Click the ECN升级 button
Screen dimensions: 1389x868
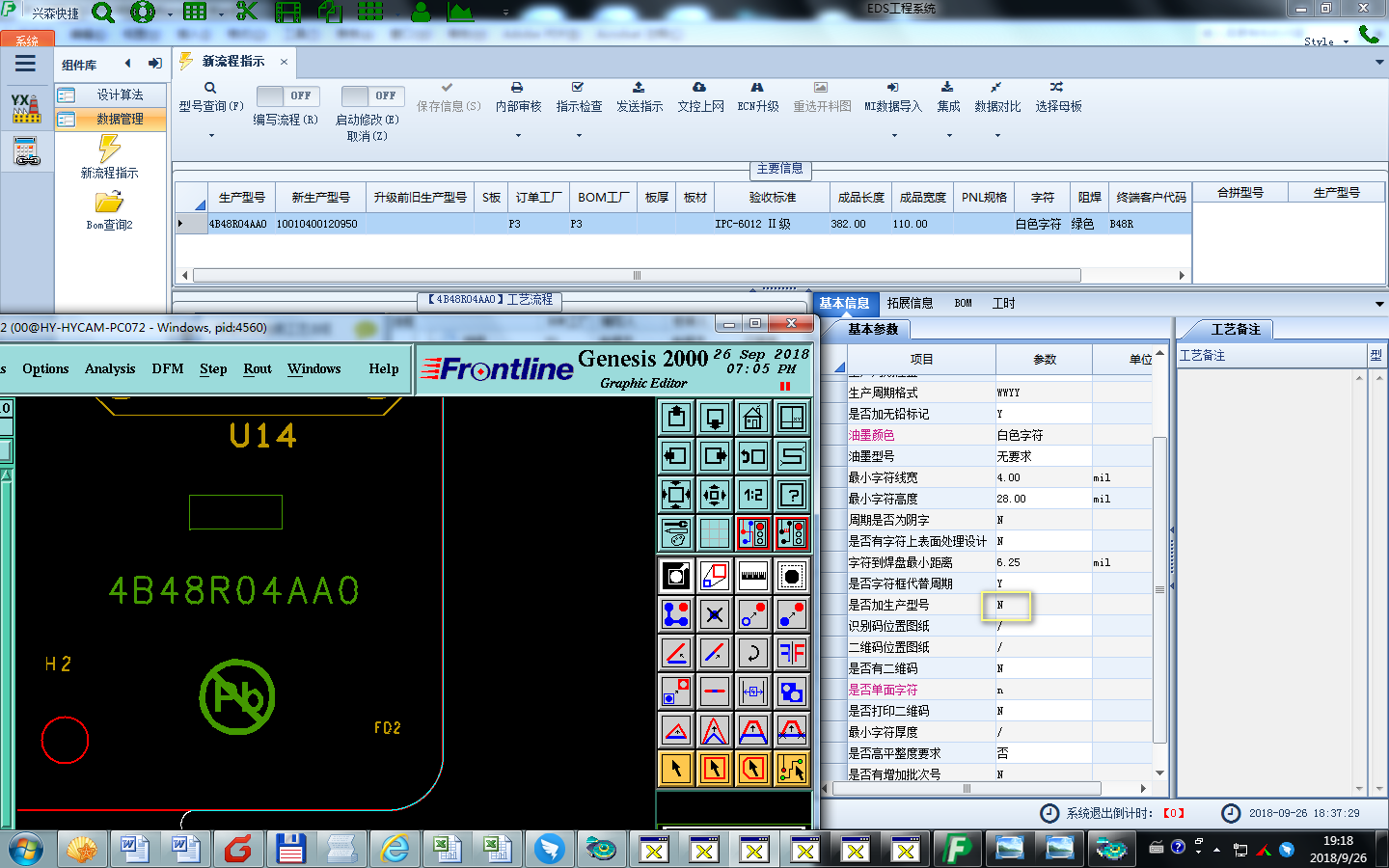tap(758, 97)
